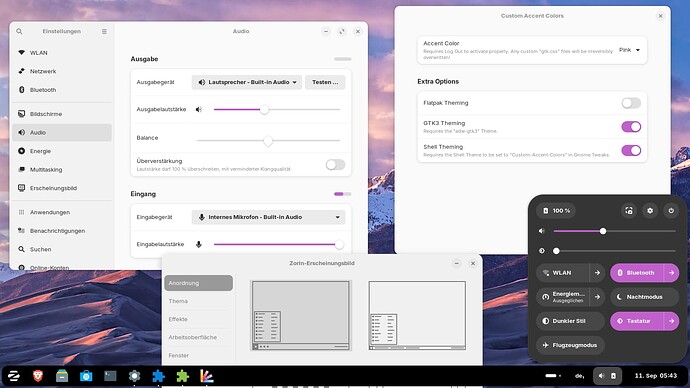Viewport: 690px width, 388px height.
Task: Click the power icon in quick settings panel
Action: tap(671, 211)
